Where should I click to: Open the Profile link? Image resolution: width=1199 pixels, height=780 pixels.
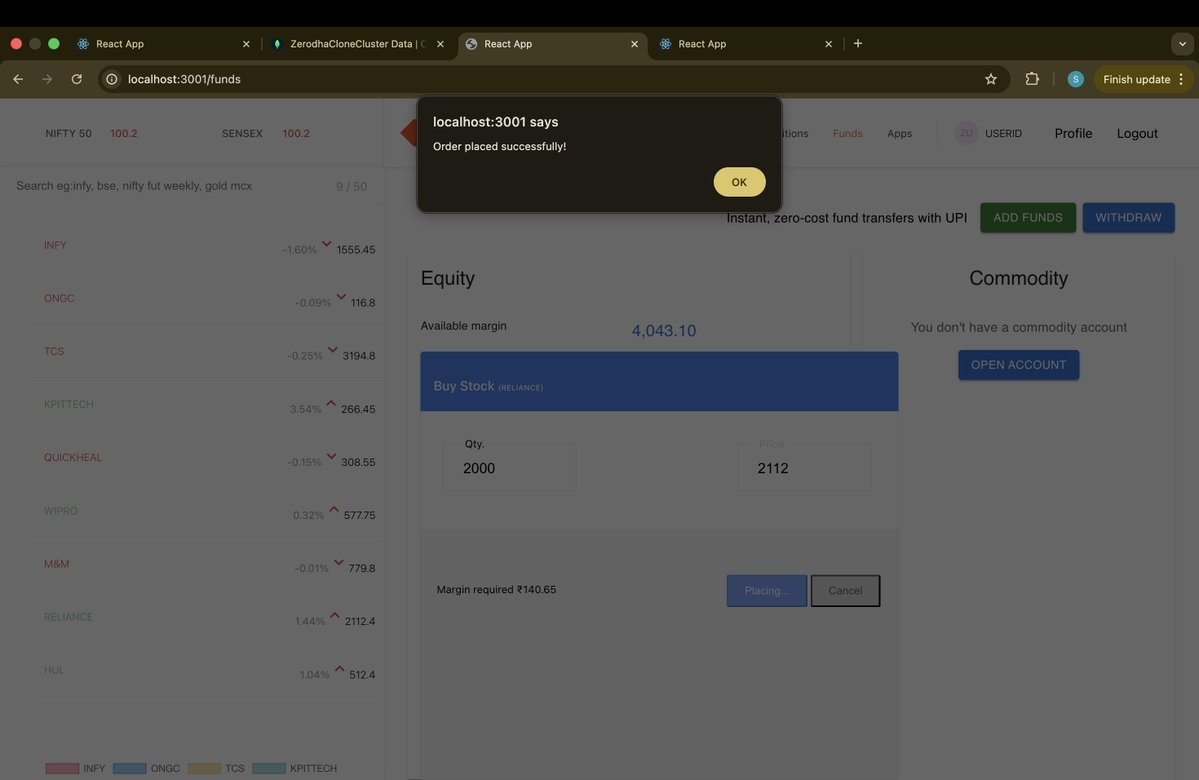pyautogui.click(x=1073, y=133)
